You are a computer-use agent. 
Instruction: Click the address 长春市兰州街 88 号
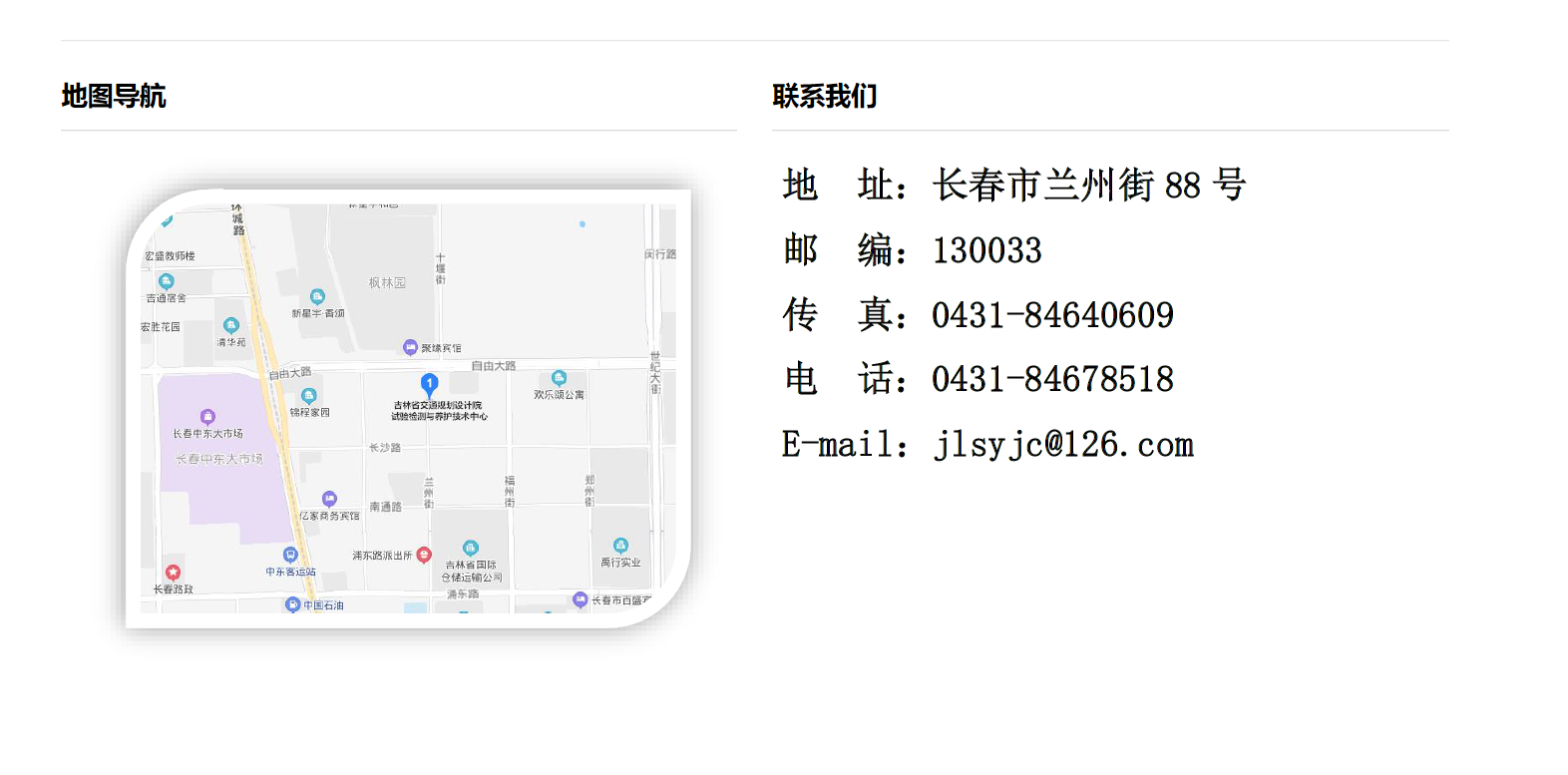(x=1088, y=186)
